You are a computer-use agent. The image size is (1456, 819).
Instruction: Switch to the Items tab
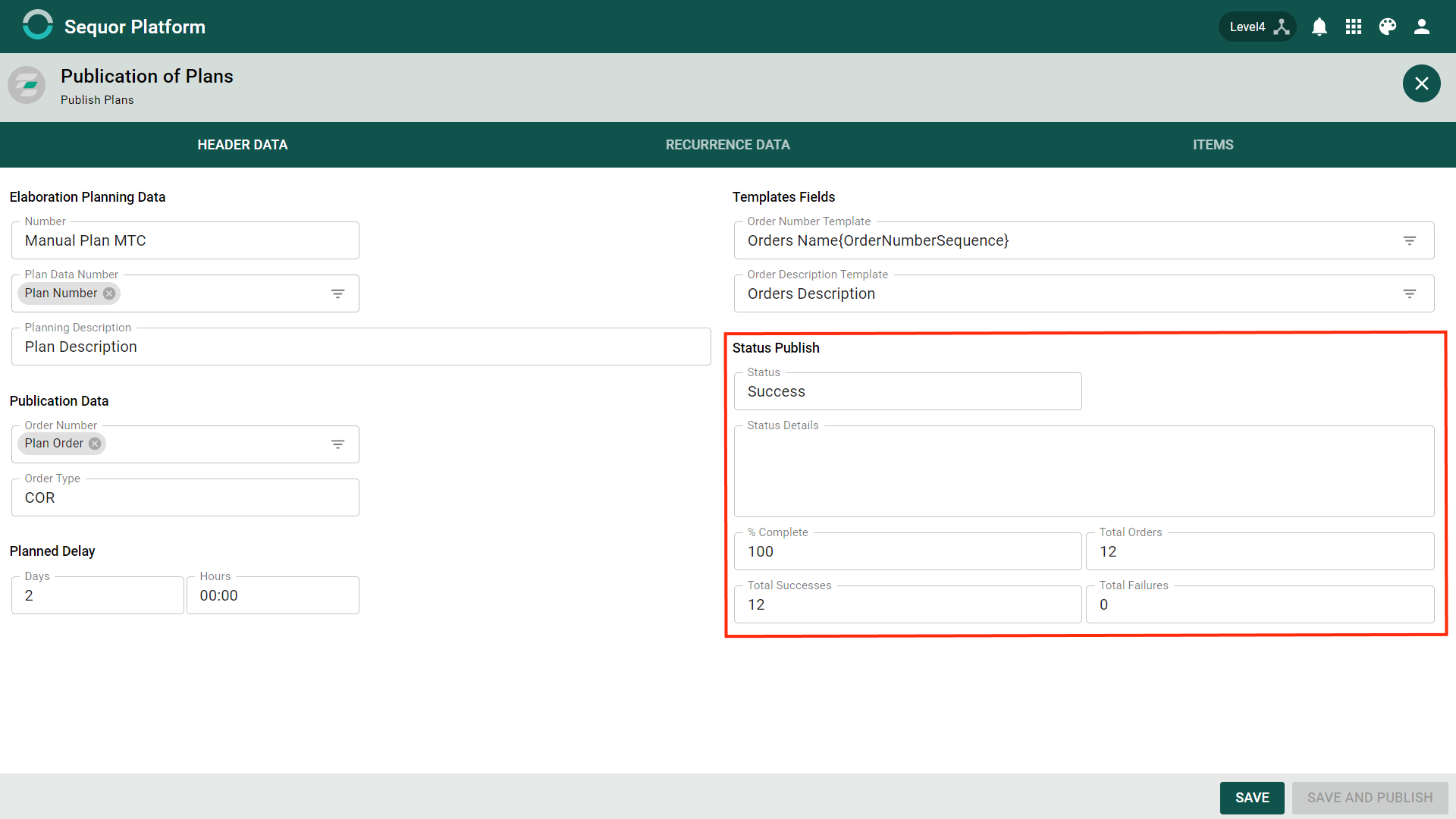click(x=1213, y=145)
